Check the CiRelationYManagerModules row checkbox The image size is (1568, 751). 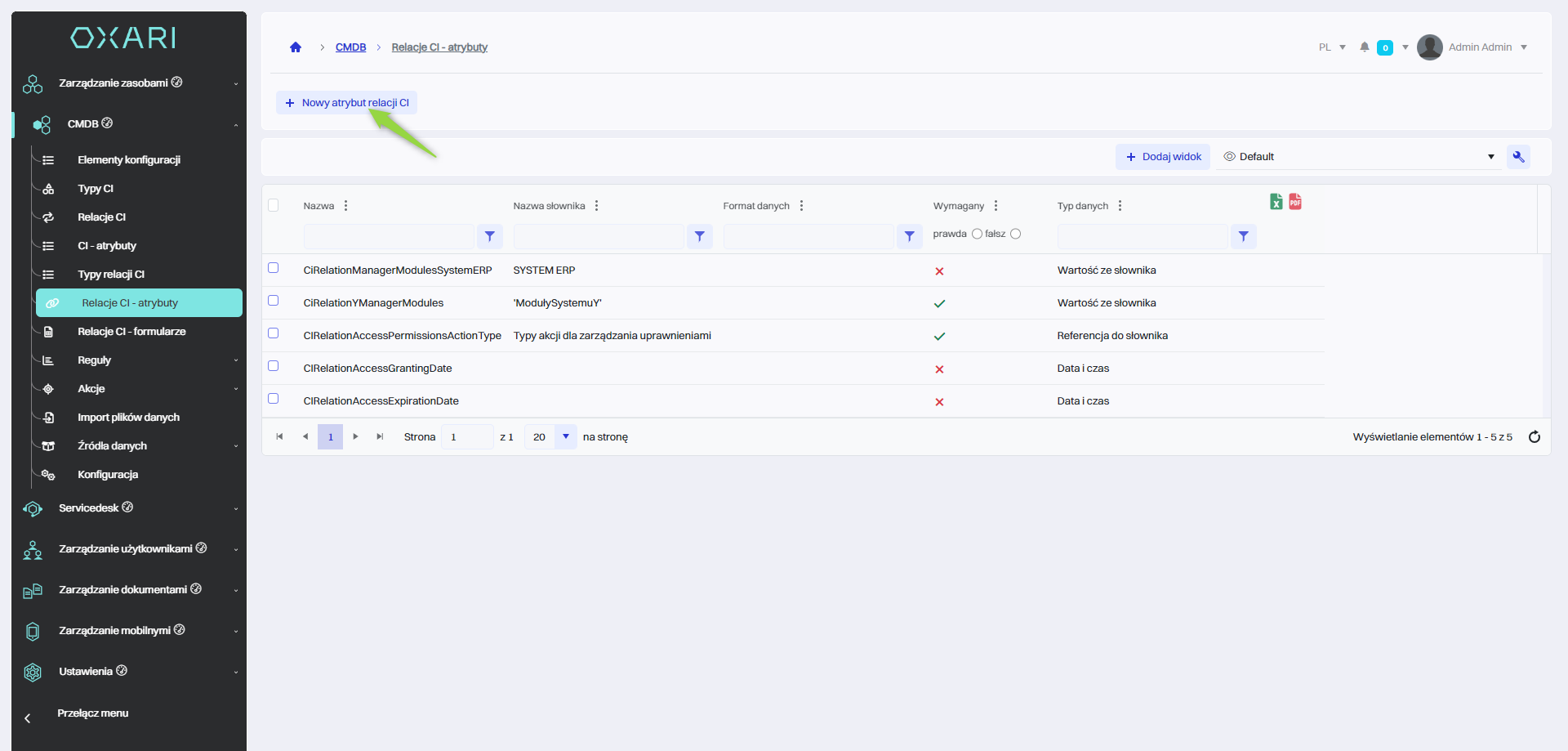tap(274, 301)
